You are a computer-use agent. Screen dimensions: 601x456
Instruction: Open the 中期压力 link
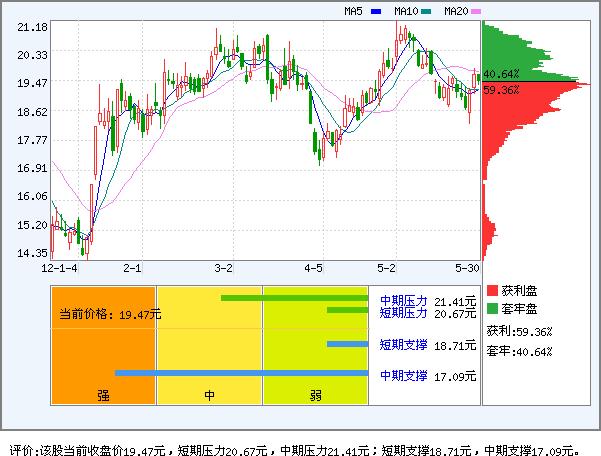click(x=403, y=300)
